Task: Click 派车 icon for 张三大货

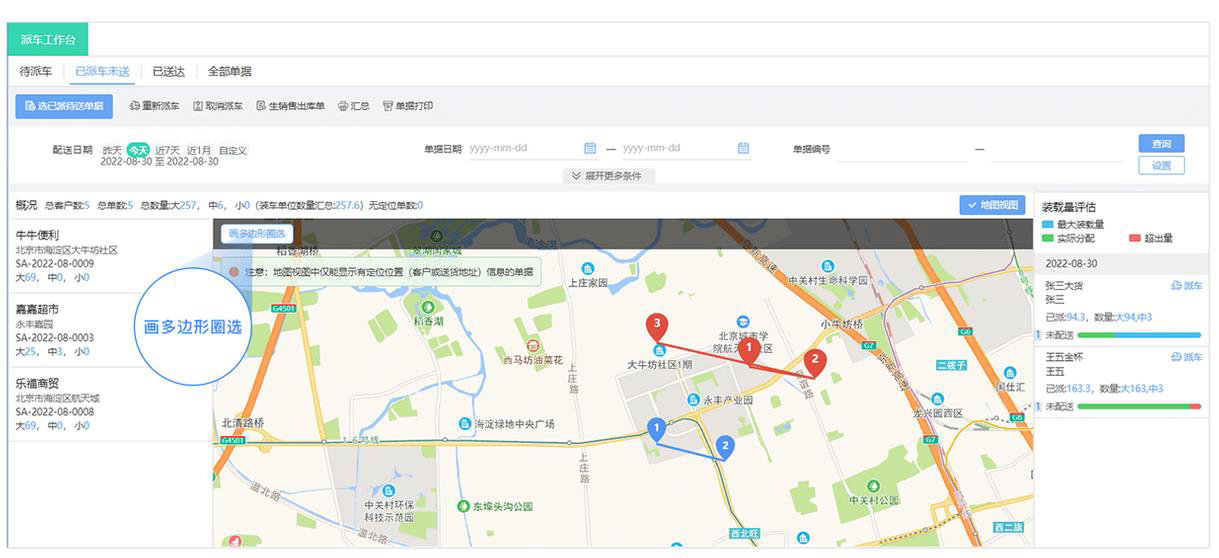Action: [1176, 286]
